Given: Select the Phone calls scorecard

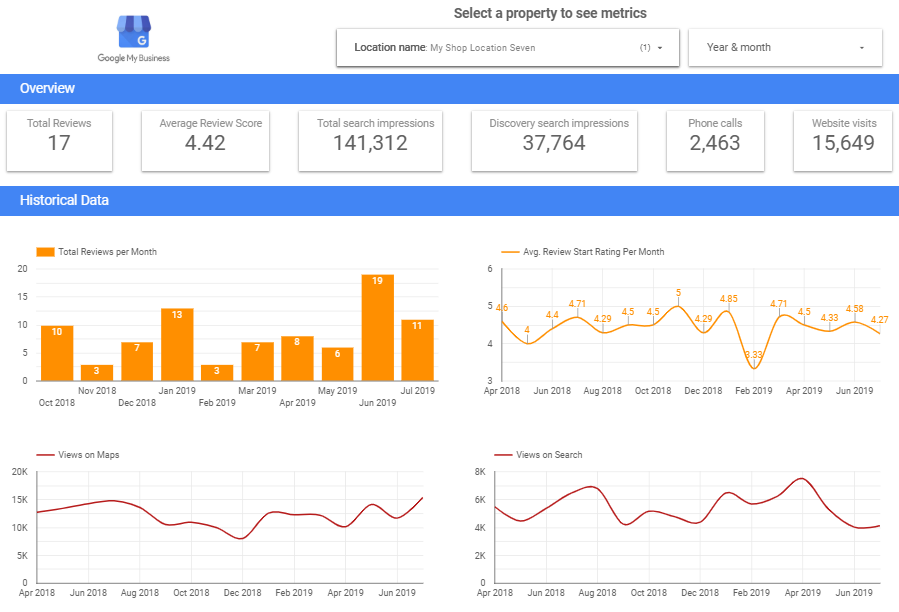Looking at the screenshot, I should coord(715,140).
